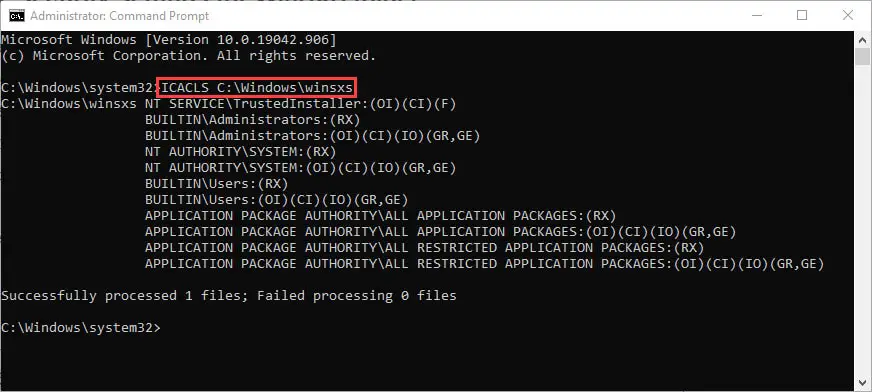Click the Administrator: Command Prompt title text

click(x=120, y=16)
